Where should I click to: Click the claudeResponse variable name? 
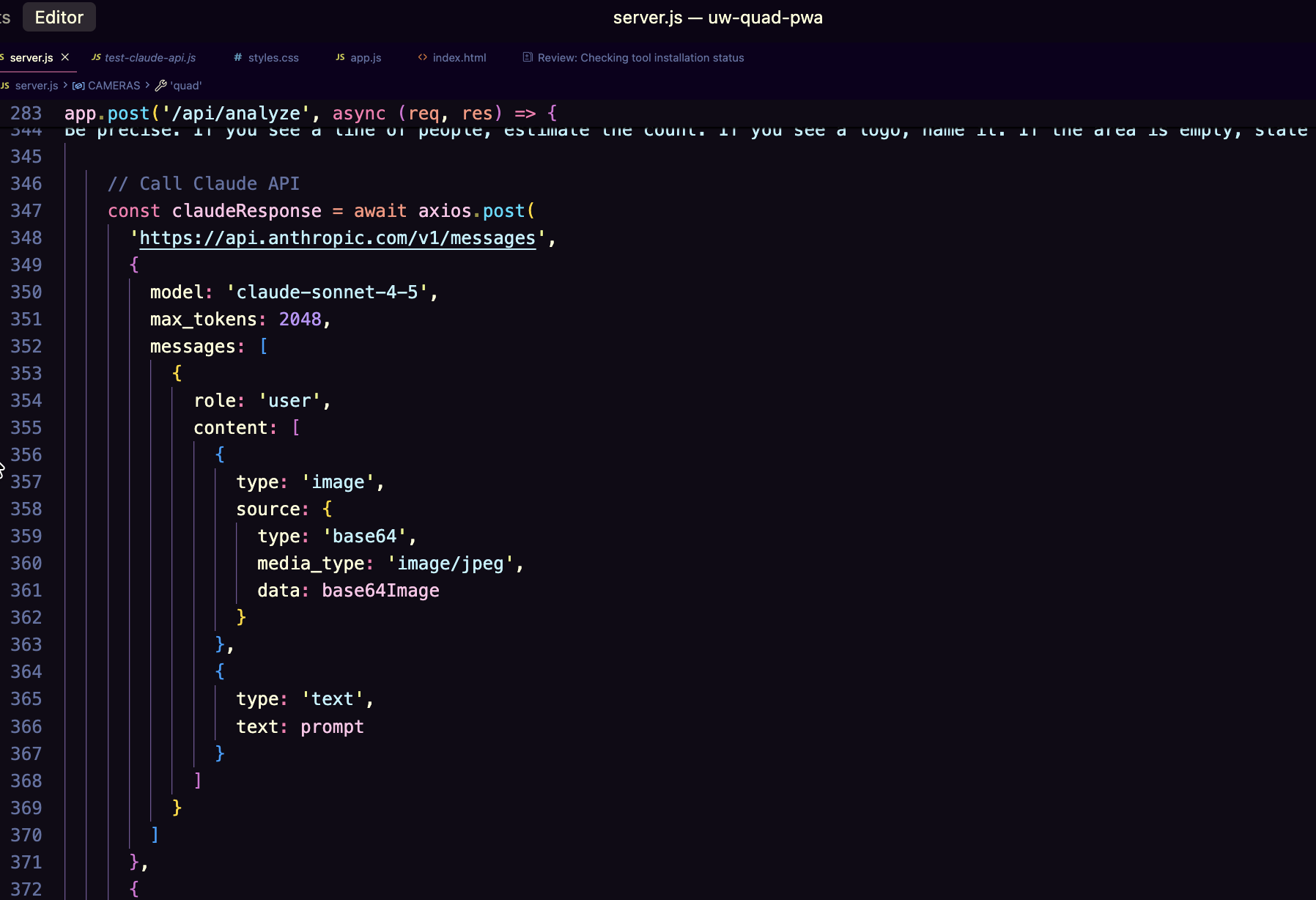(247, 211)
